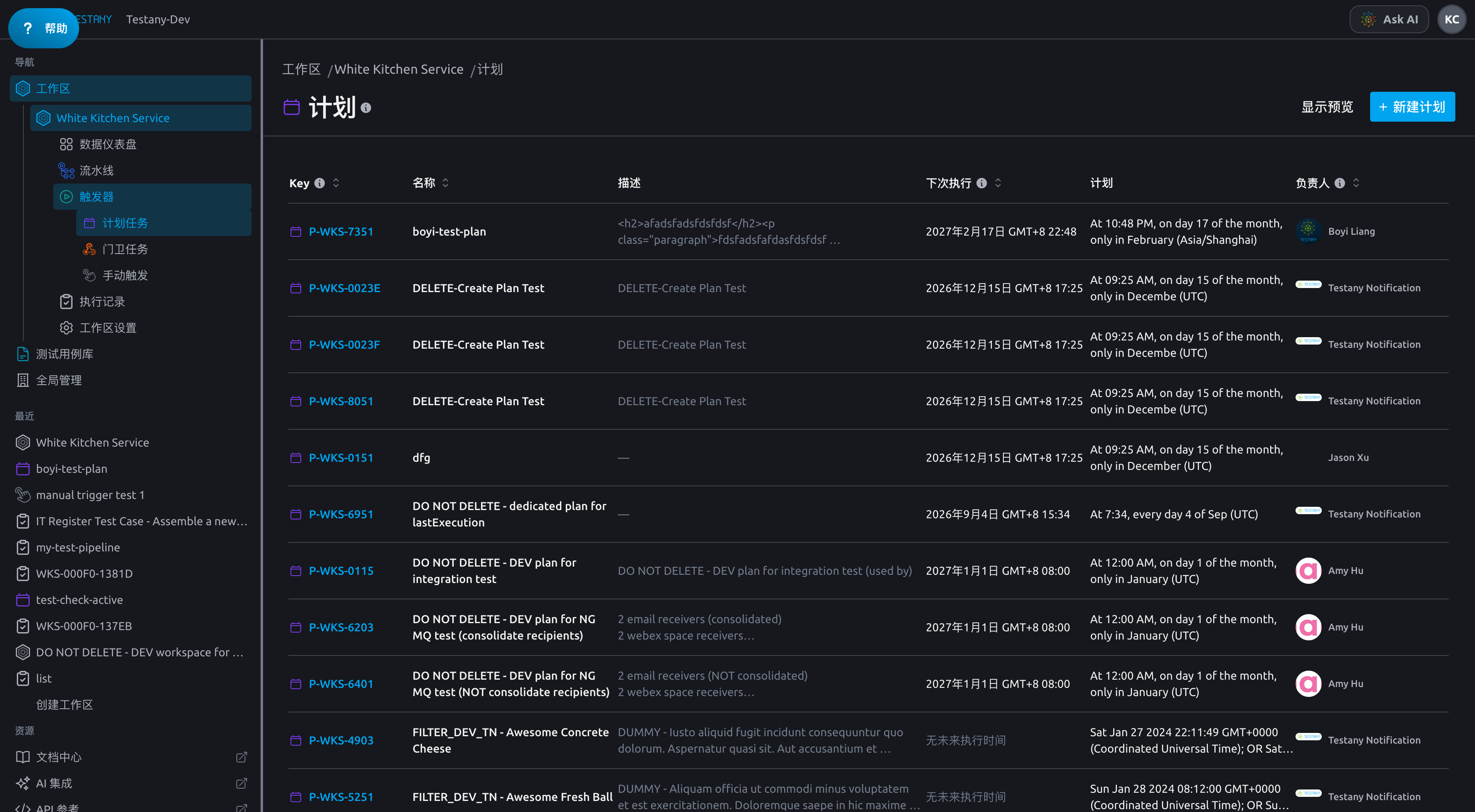Screen dimensions: 1475x812
Task: Sort by 下次执行 column arrows
Action: click(998, 183)
